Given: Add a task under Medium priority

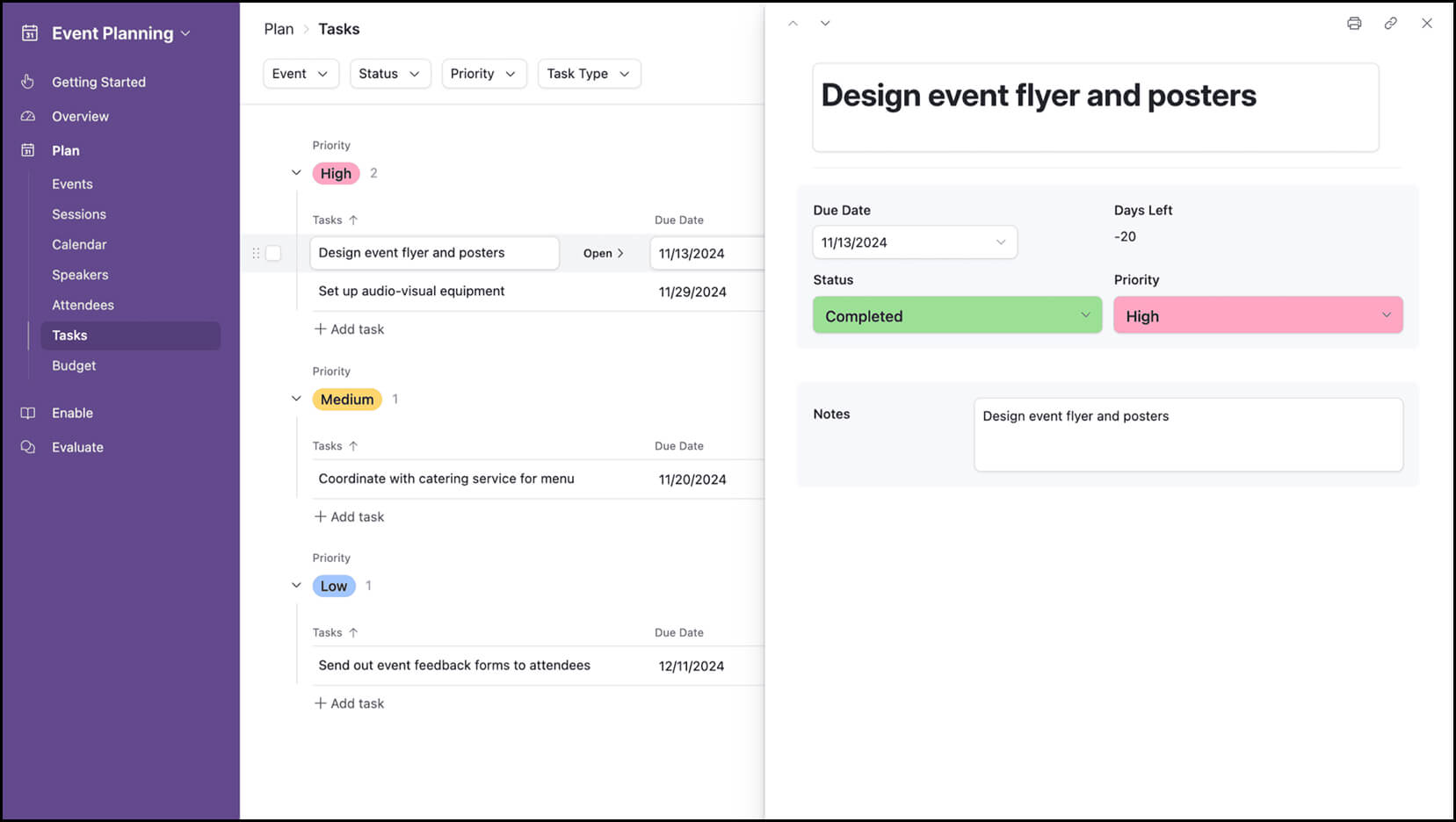Looking at the screenshot, I should 349,516.
